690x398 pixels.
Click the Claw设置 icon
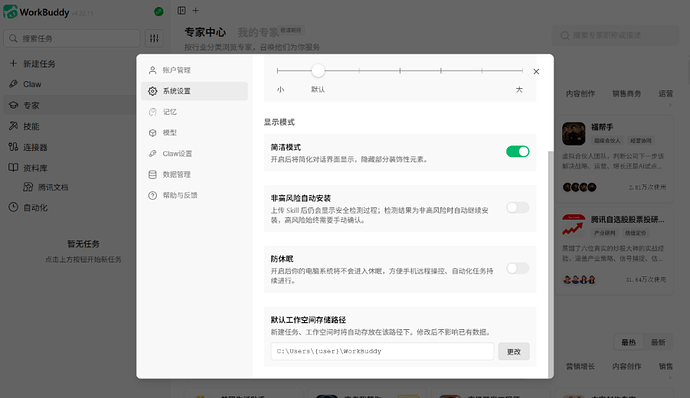click(152, 154)
